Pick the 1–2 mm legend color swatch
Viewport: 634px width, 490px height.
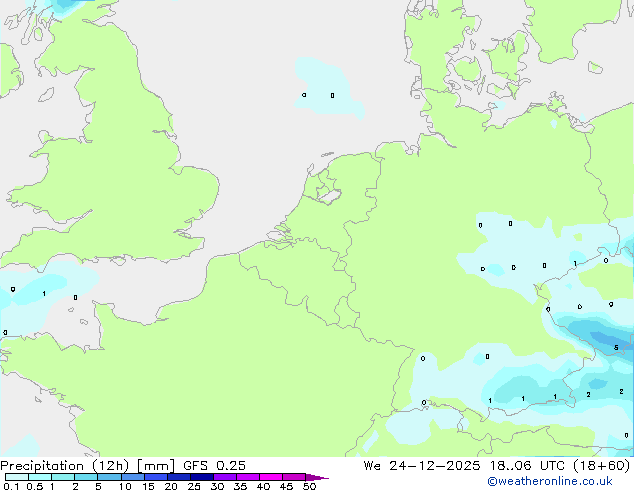click(x=63, y=477)
